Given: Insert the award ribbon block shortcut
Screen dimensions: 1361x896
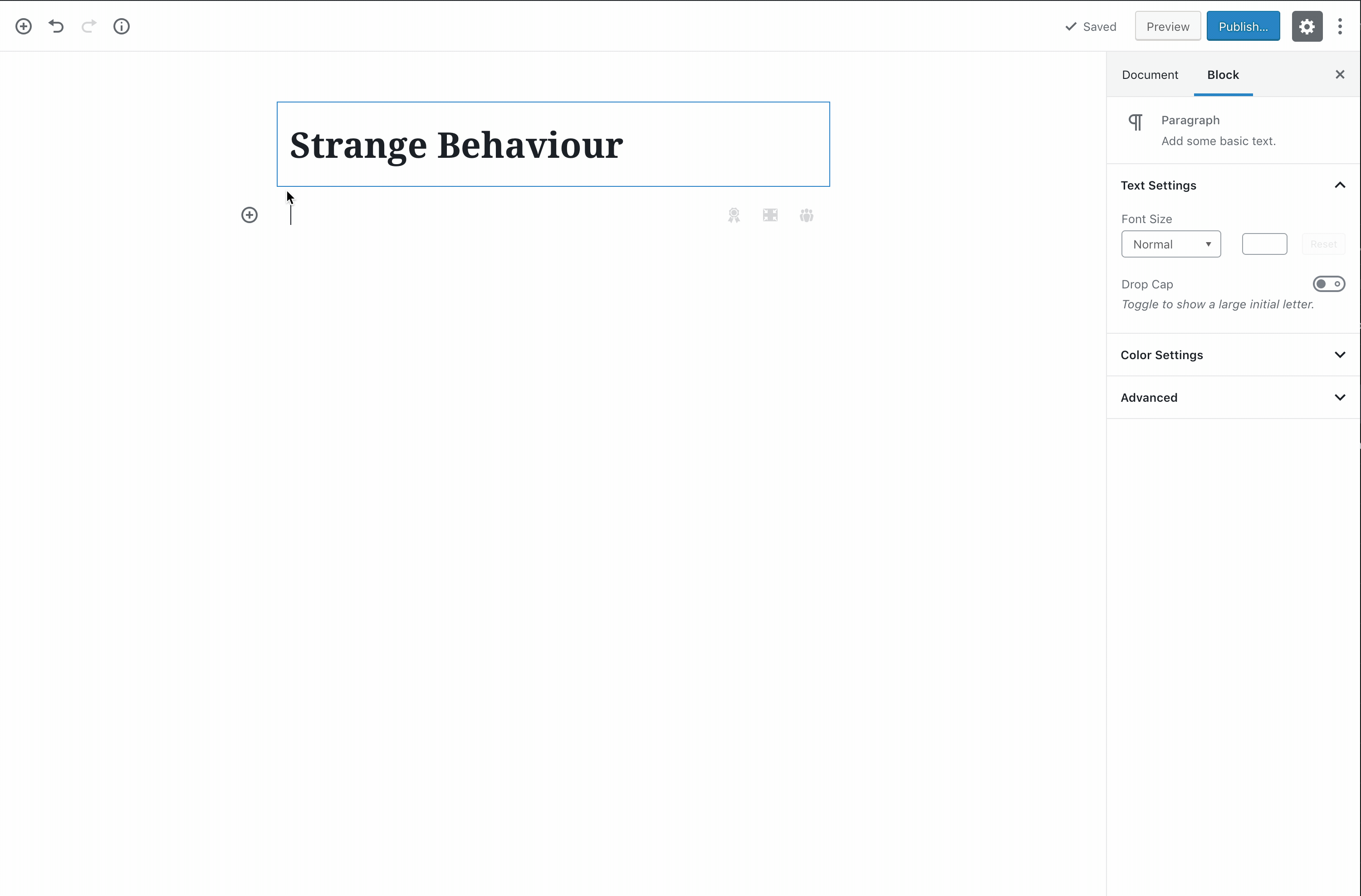Looking at the screenshot, I should point(734,215).
